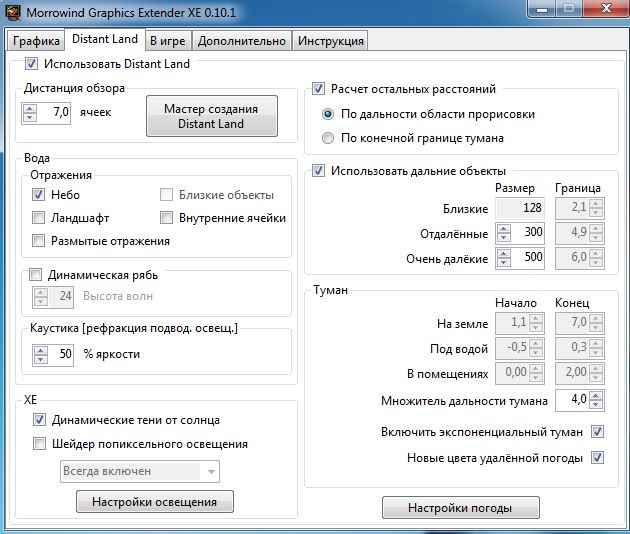Click the Каустика brightness spinner arrows
This screenshot has height=534, width=630.
click(x=41, y=354)
